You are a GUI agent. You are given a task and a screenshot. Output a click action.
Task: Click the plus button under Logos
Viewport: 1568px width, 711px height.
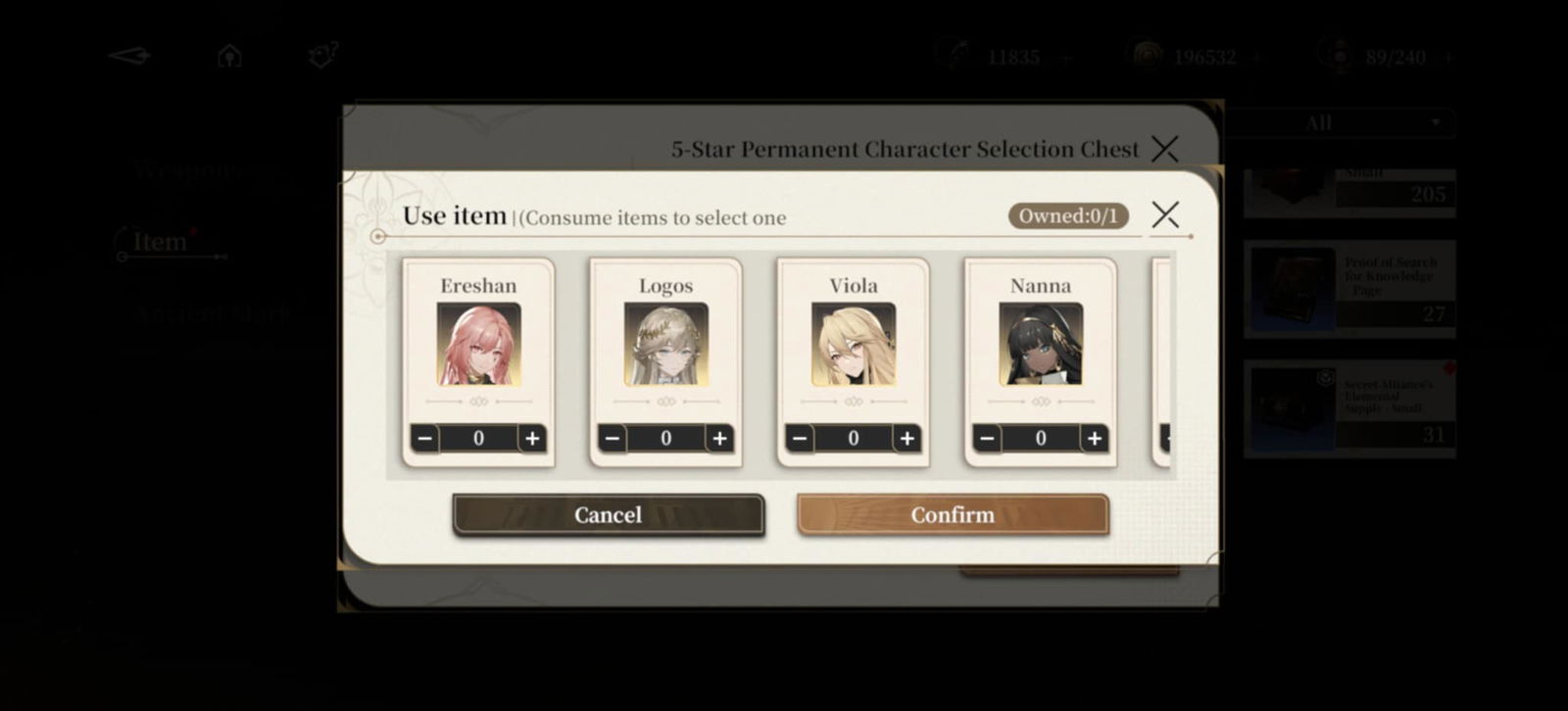point(719,439)
